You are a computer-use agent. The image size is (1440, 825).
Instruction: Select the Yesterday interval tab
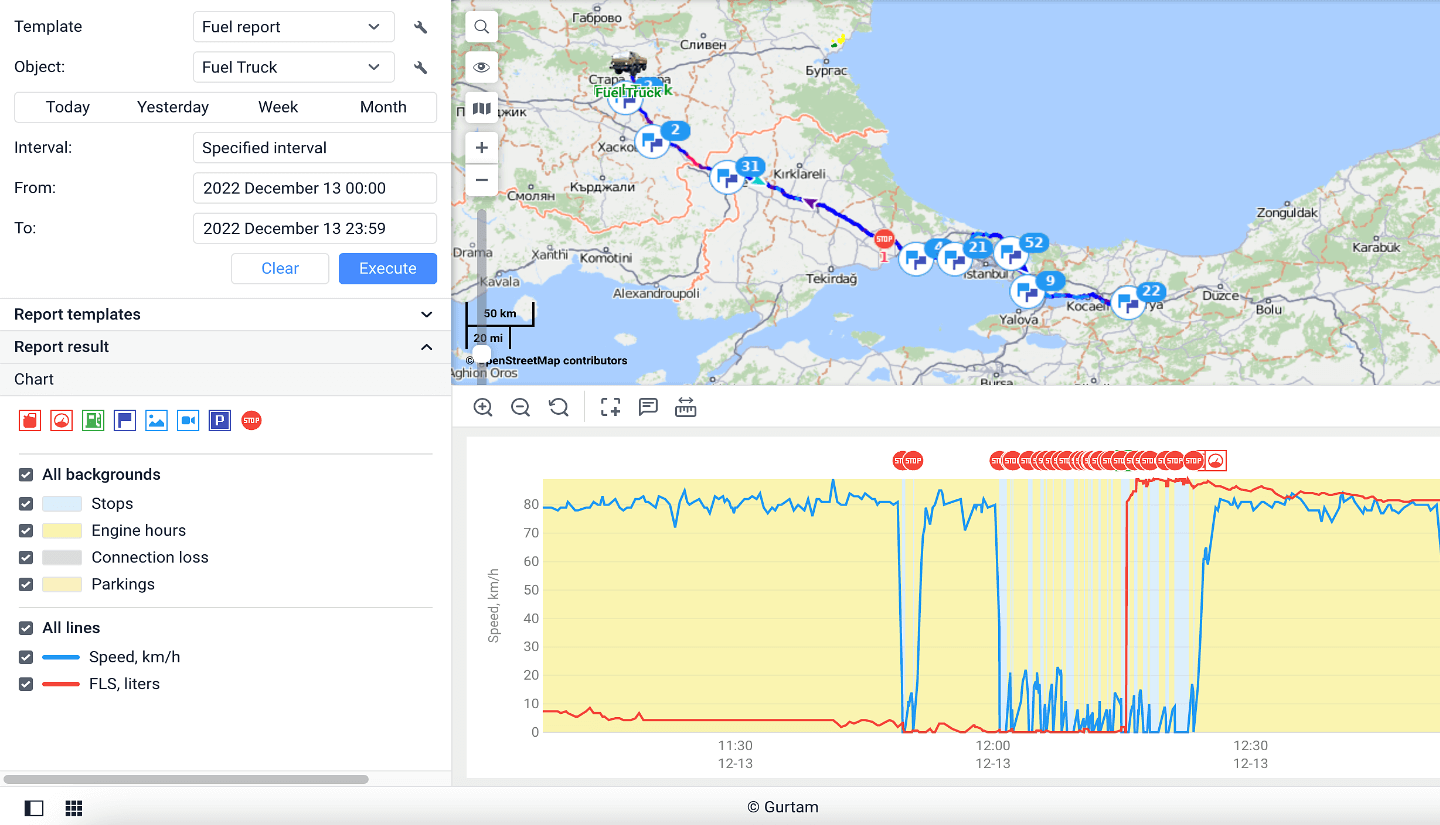pos(173,107)
